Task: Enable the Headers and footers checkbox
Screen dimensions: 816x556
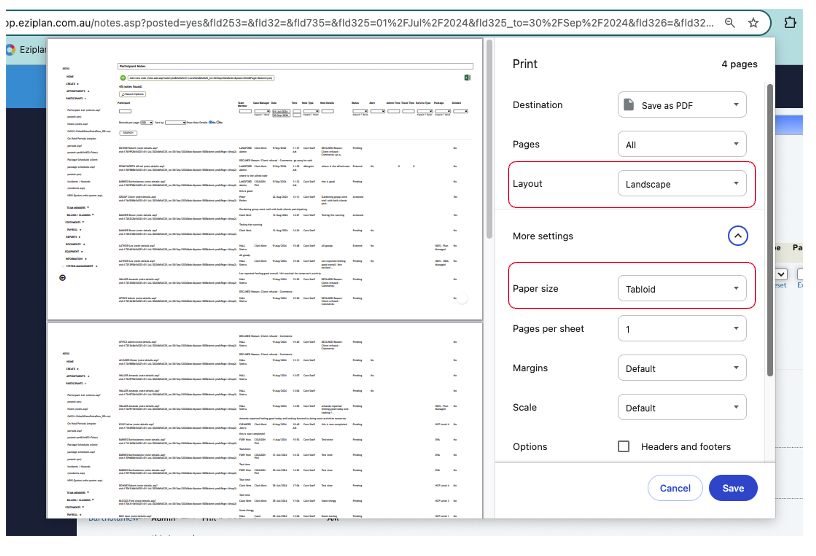Action: coord(624,447)
